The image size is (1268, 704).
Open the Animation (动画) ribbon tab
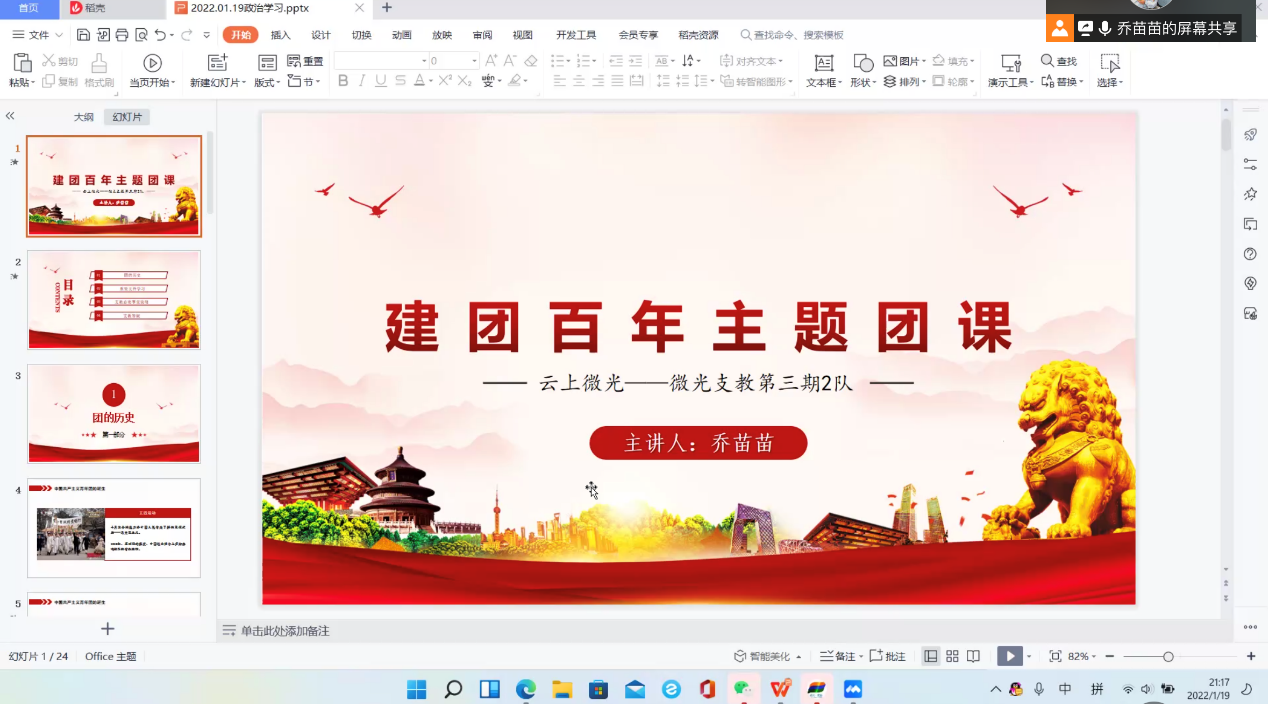coord(402,35)
